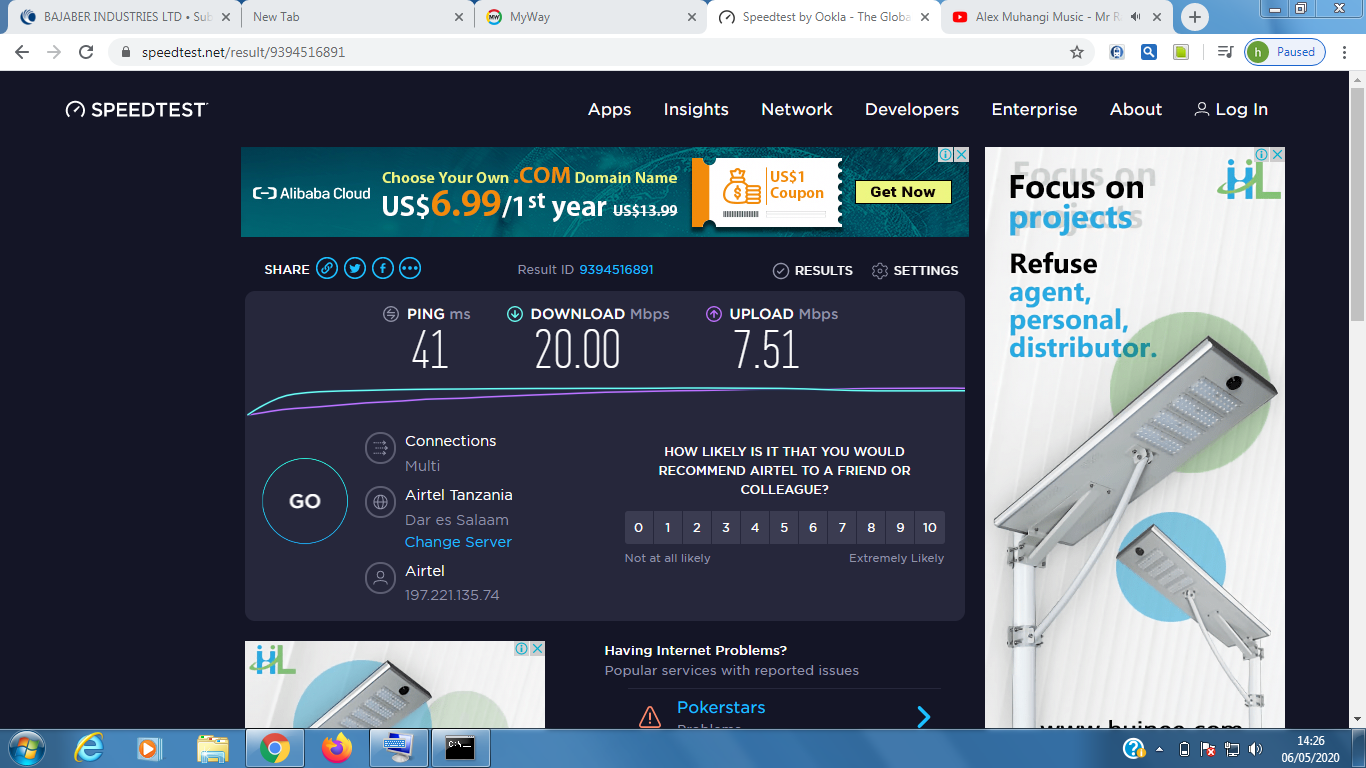Open the Apps menu

pyautogui.click(x=609, y=110)
